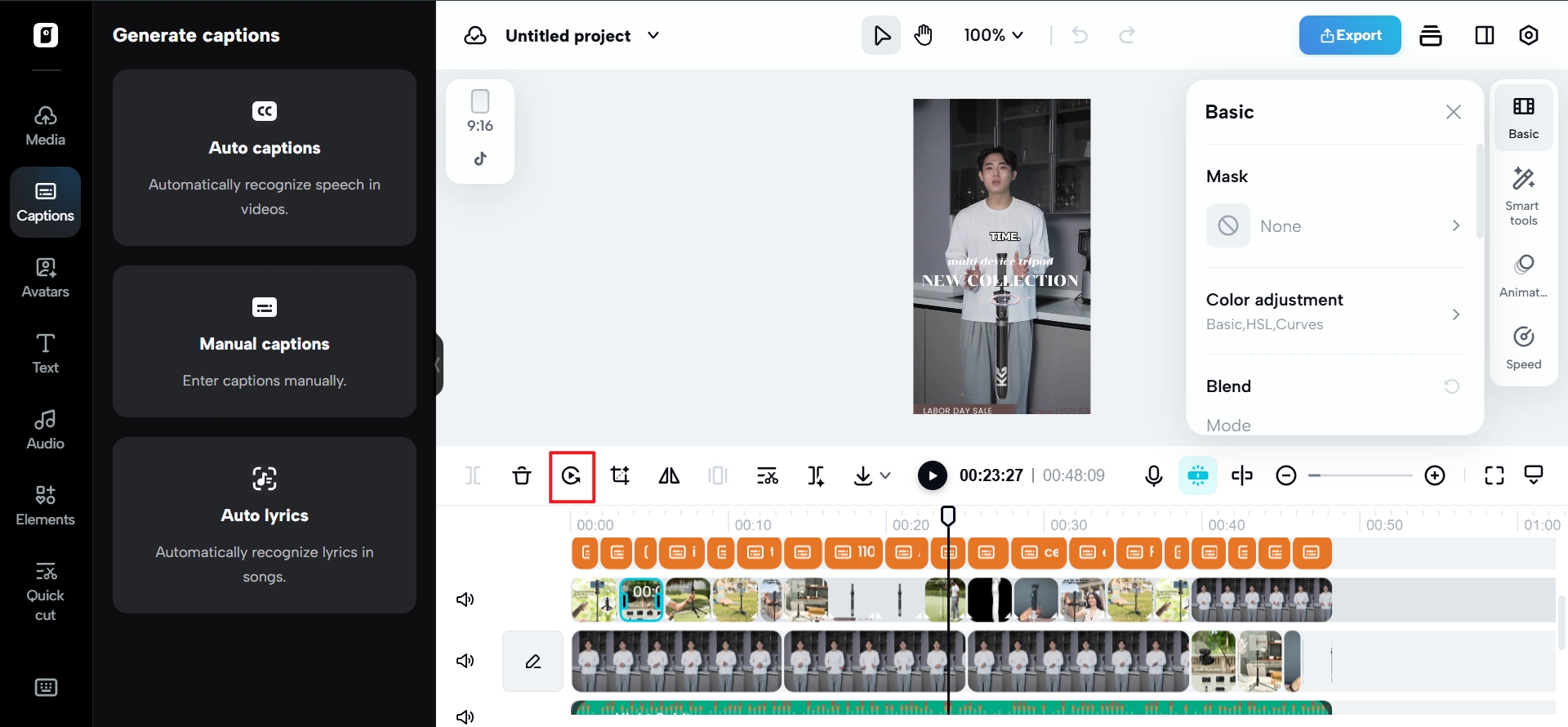Viewport: 1568px width, 727px height.
Task: Select the crop tool in timeline toolbar
Action: coord(620,475)
